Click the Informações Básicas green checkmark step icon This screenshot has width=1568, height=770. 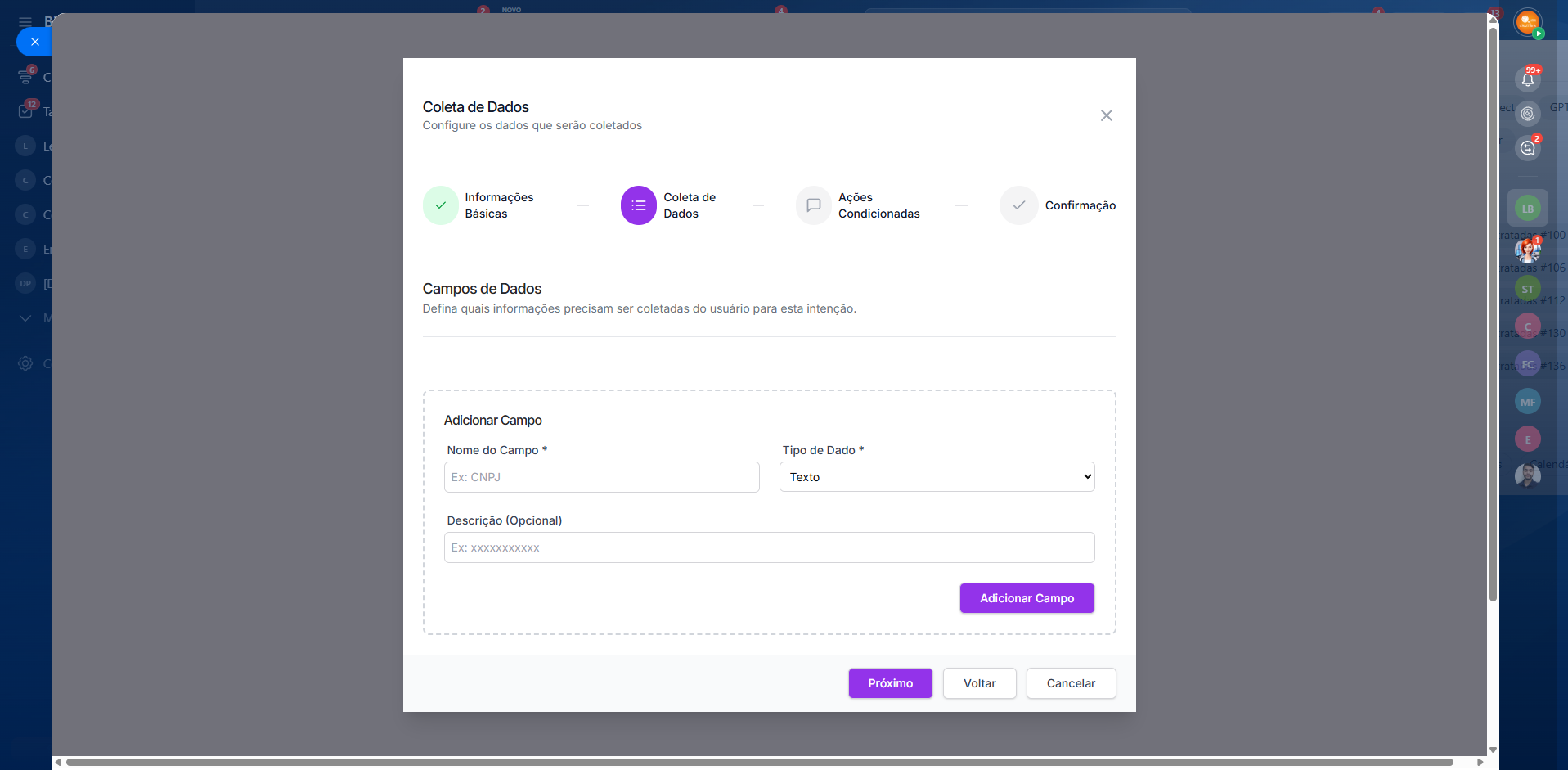[440, 205]
